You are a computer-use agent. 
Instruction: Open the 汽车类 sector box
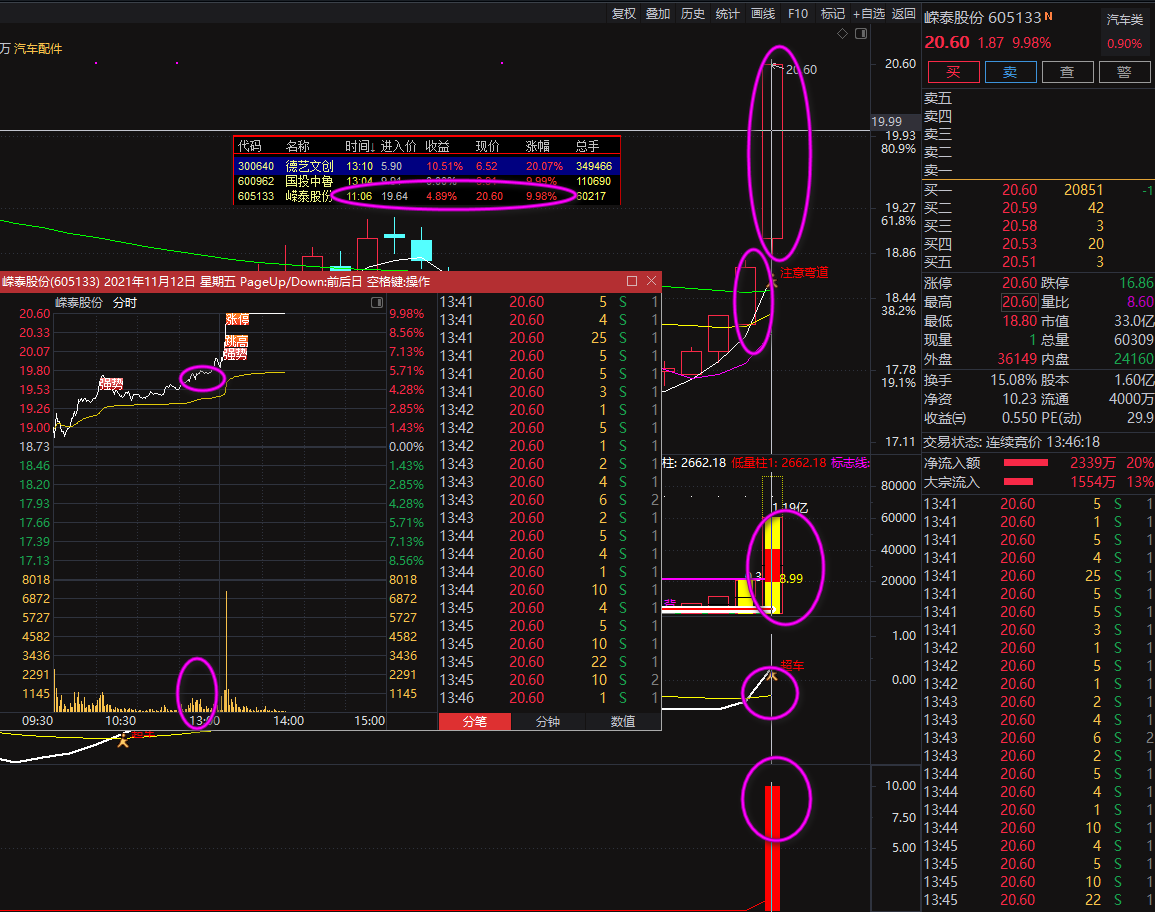tap(1124, 31)
